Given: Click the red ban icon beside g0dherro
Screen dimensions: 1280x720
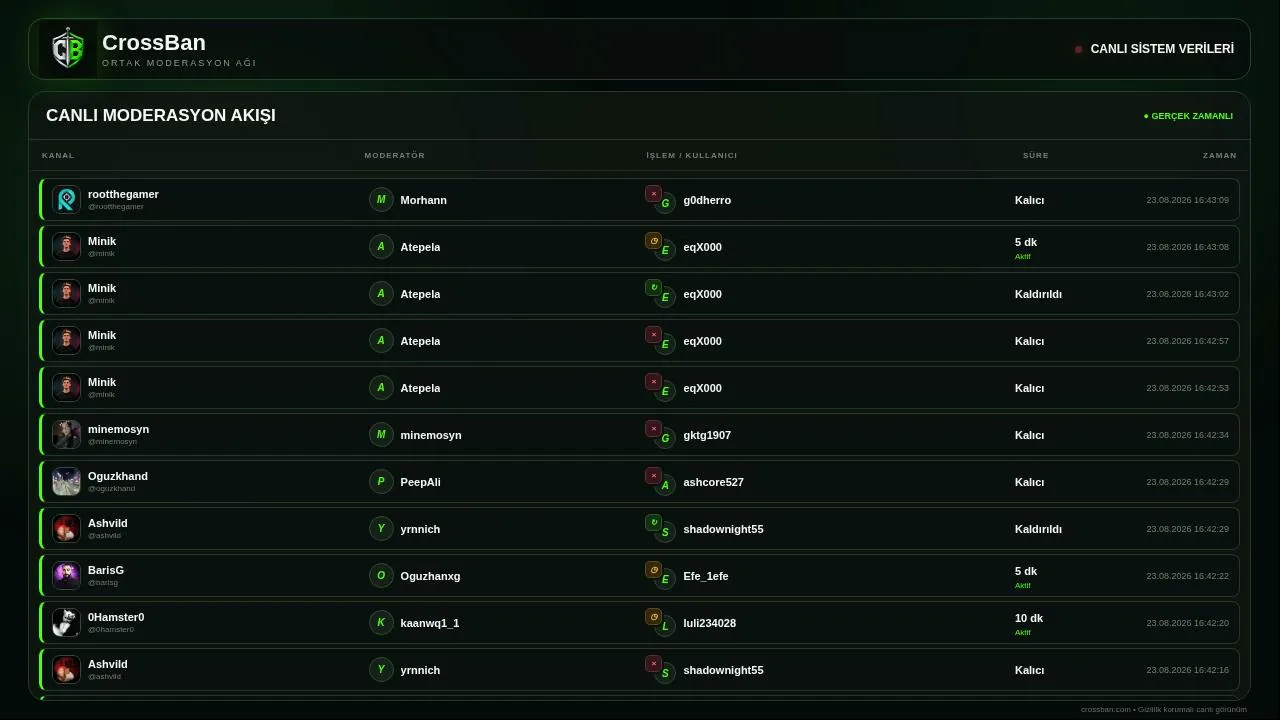Looking at the screenshot, I should click(654, 194).
